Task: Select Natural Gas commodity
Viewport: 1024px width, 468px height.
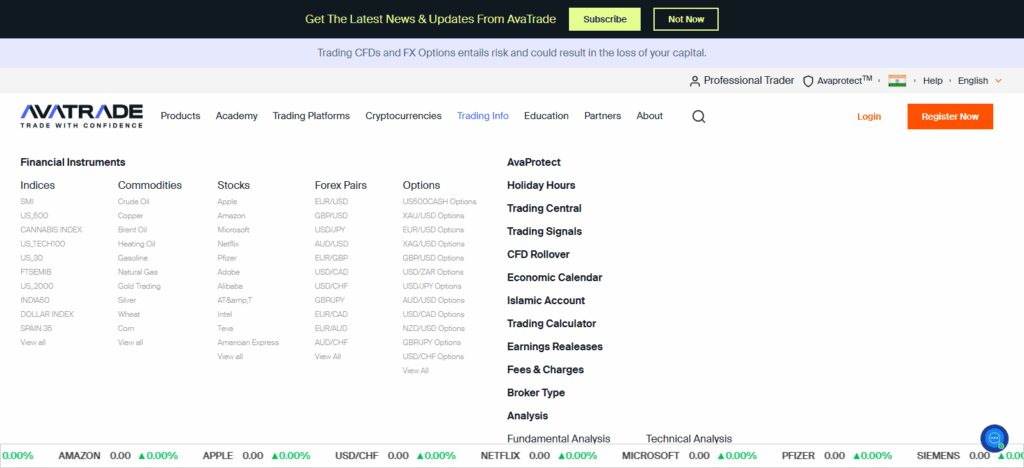Action: [137, 272]
